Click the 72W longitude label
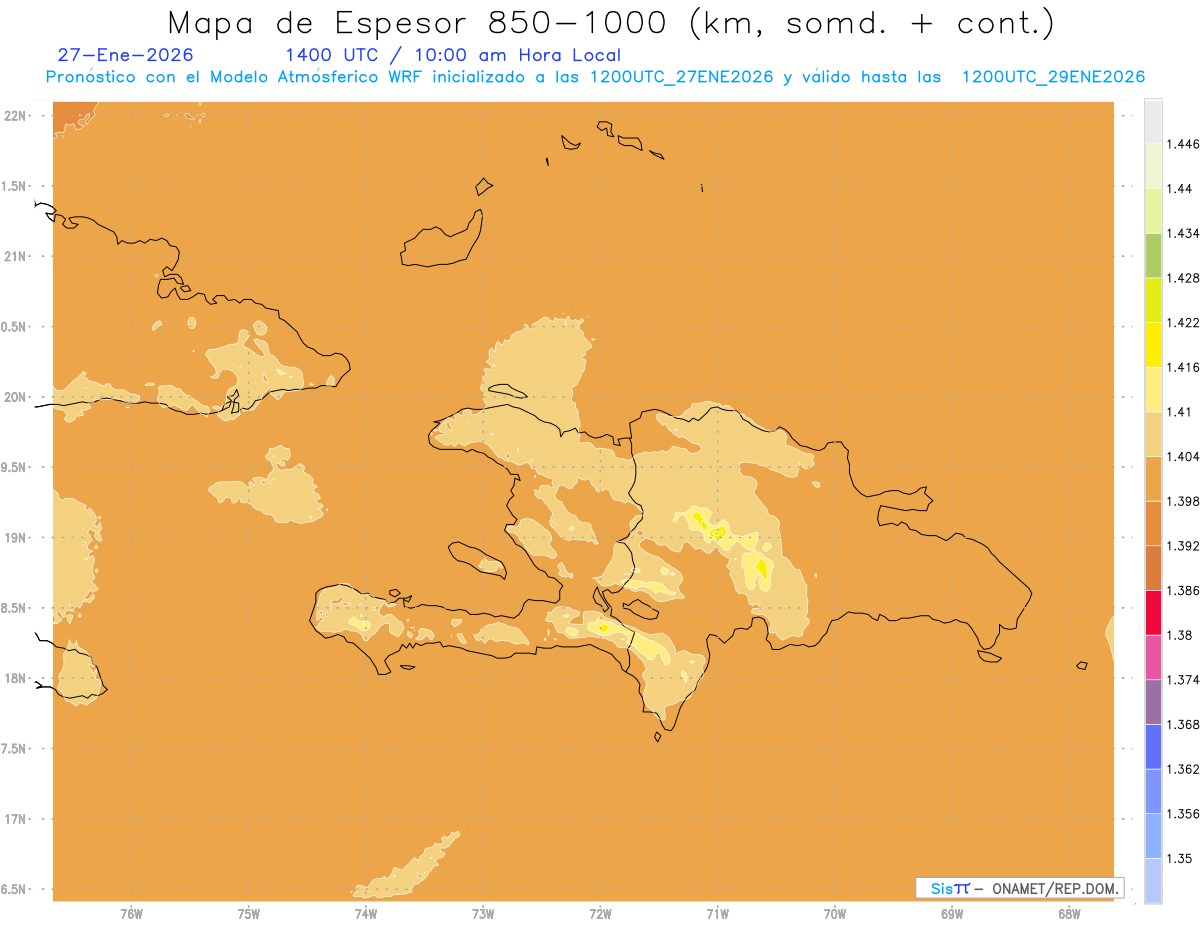Viewport: 1200px width, 927px height. 600,914
